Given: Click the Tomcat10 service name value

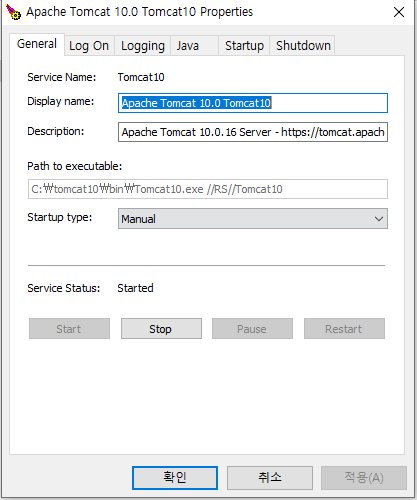Looking at the screenshot, I should coord(141,77).
